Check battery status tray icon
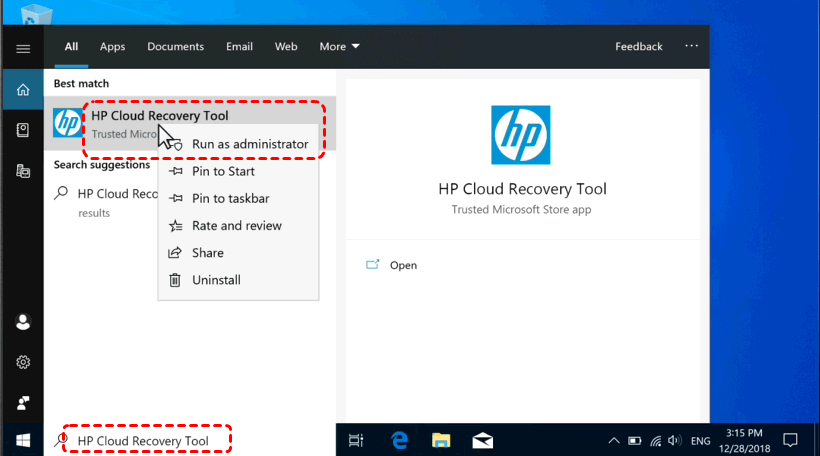820x456 pixels. (x=634, y=441)
